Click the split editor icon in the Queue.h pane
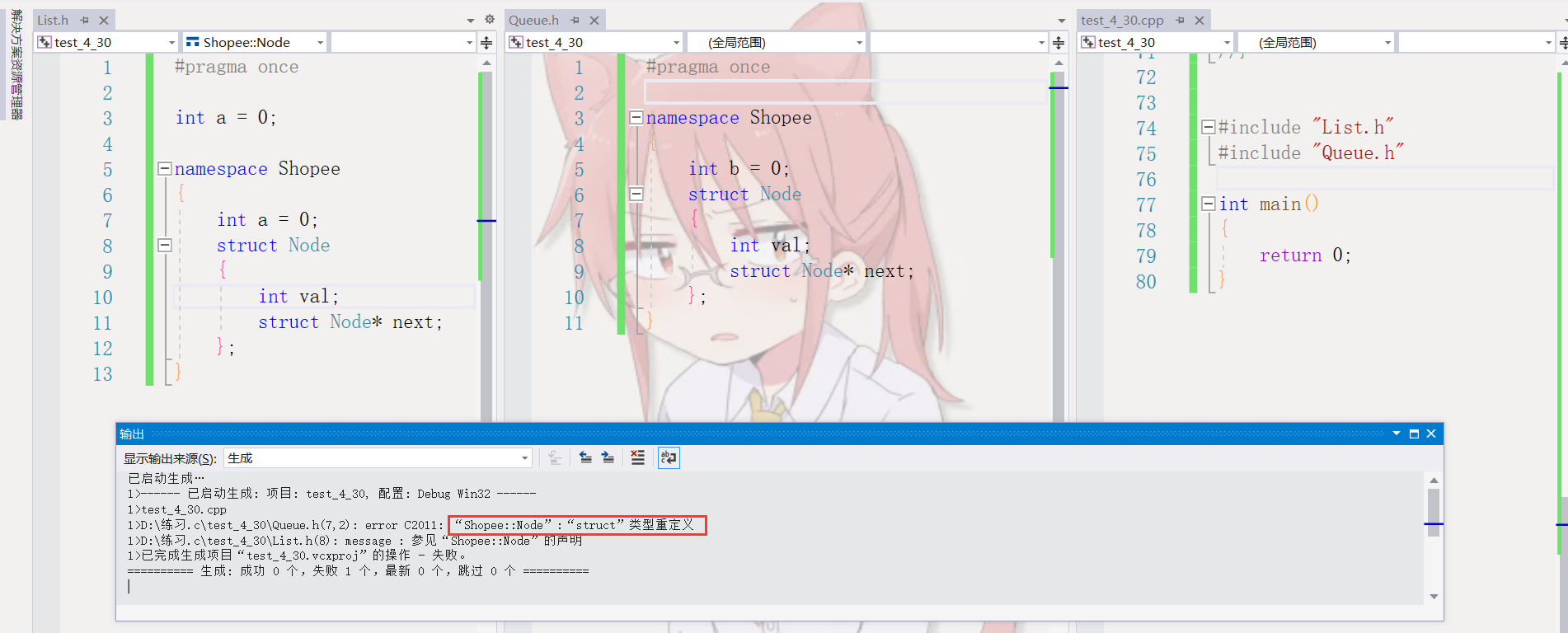This screenshot has width=1568, height=633. pos(1059,42)
